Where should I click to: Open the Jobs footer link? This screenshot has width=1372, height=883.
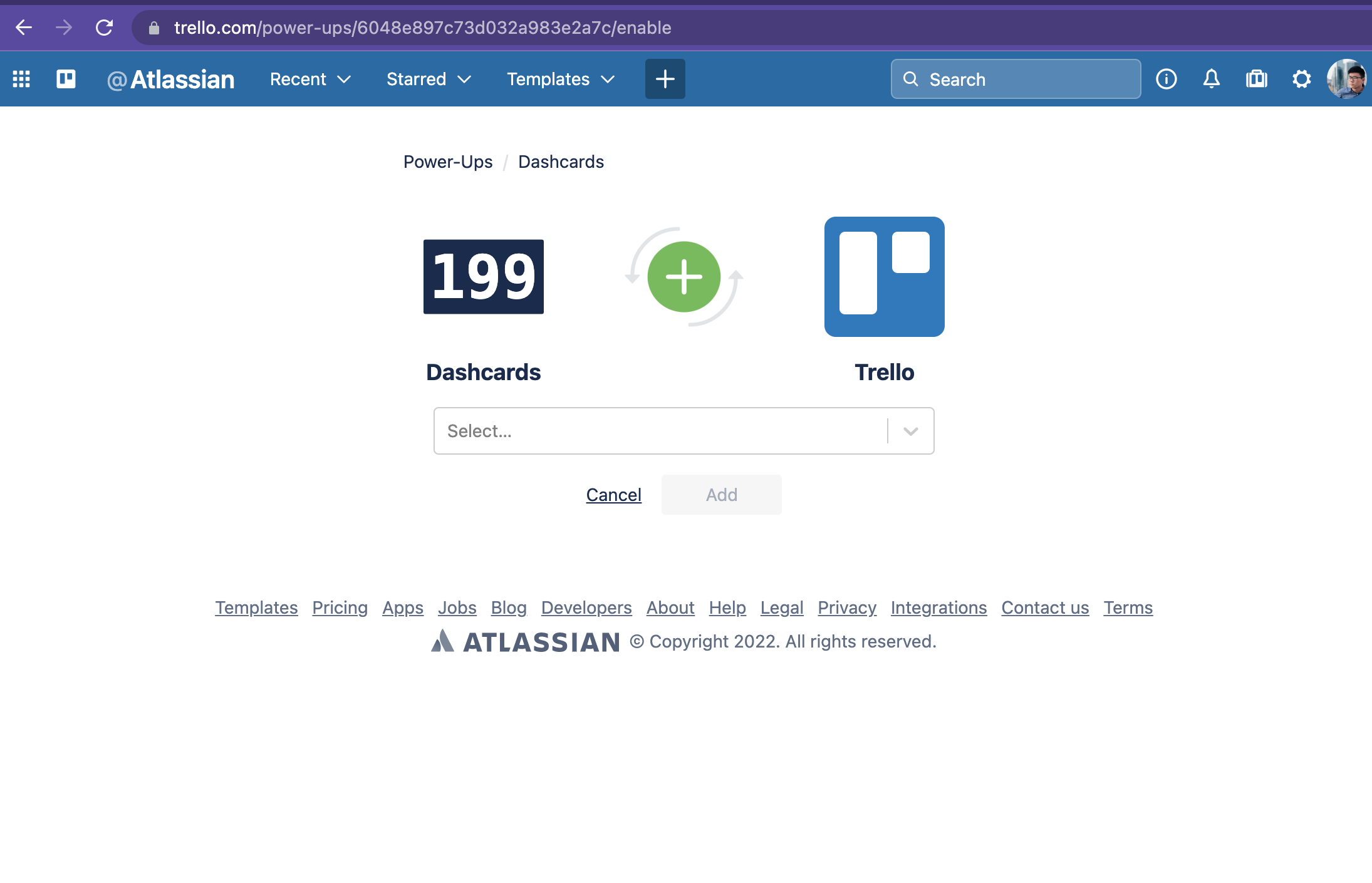pyautogui.click(x=457, y=607)
